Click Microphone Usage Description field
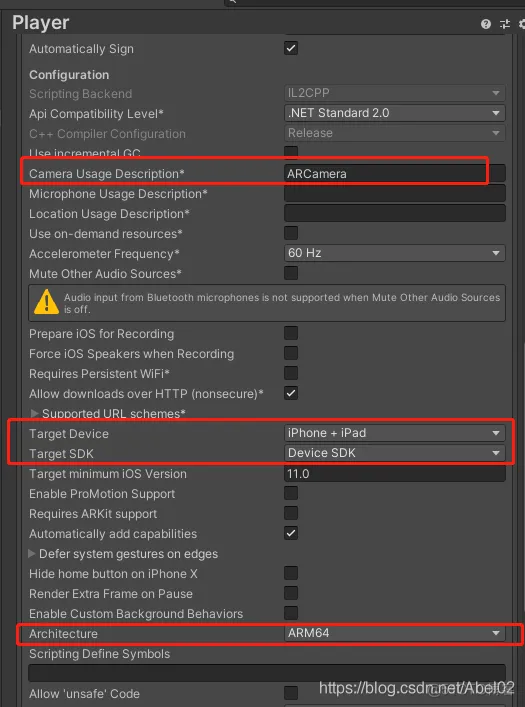 tap(395, 193)
